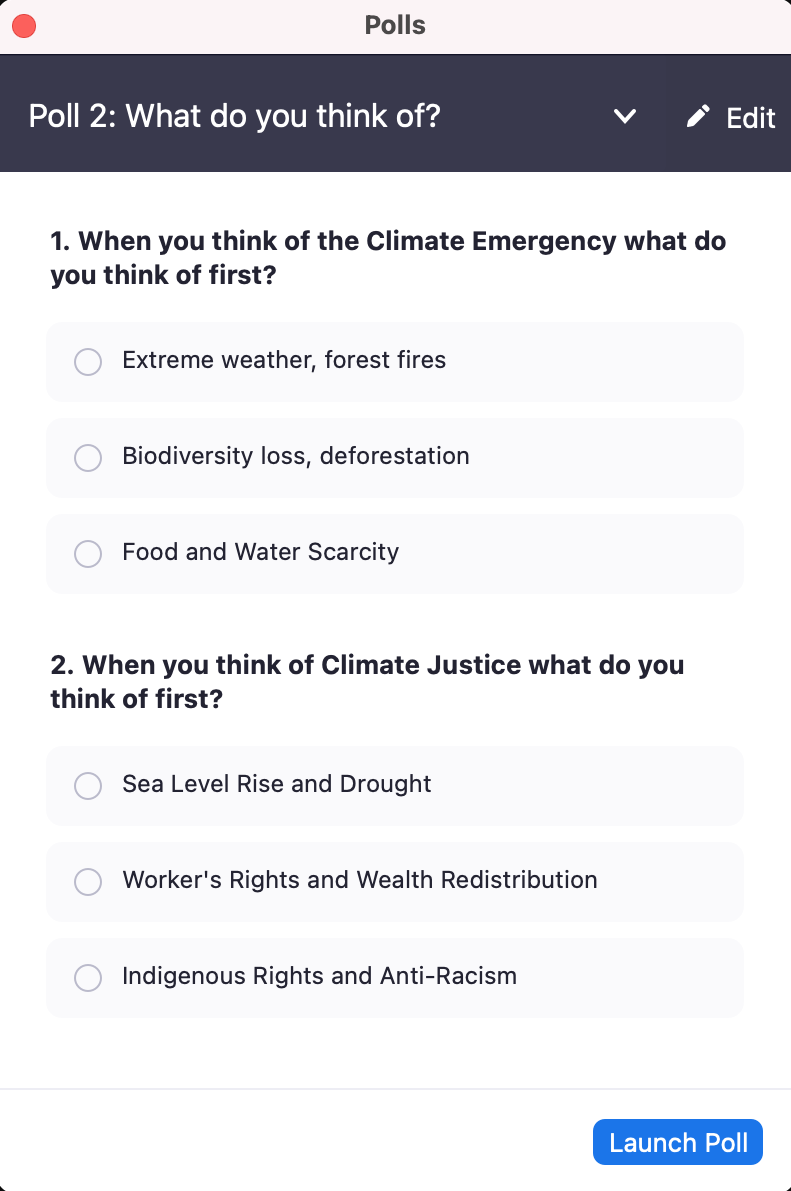Click the 'Polls' window title text
The image size is (791, 1191).
pos(395,25)
